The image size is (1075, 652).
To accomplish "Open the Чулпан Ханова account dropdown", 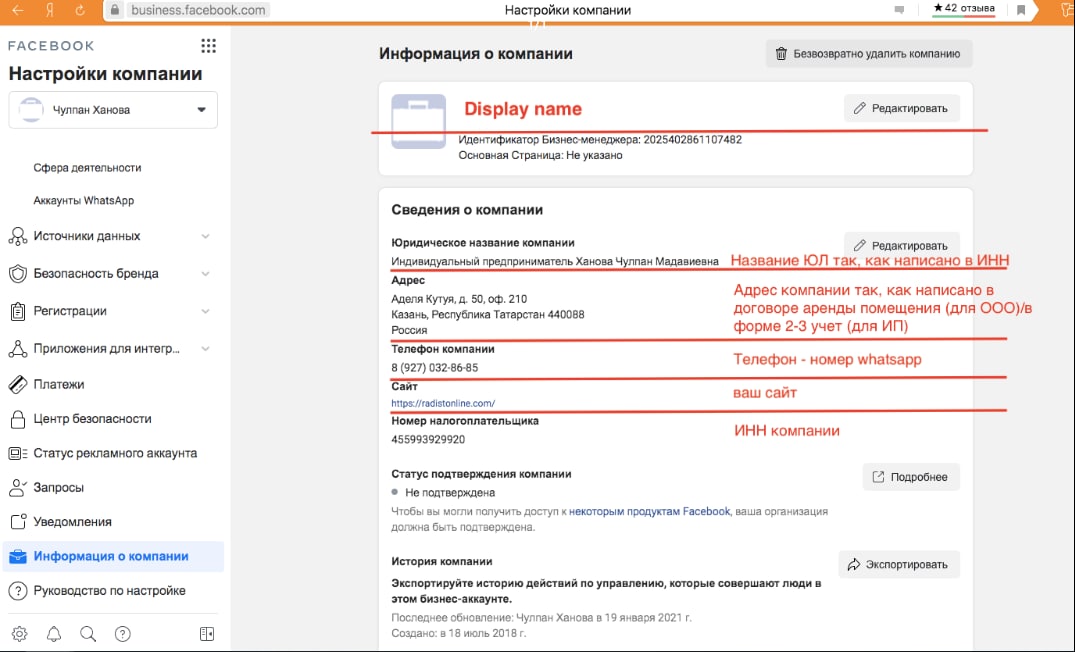I will 113,110.
